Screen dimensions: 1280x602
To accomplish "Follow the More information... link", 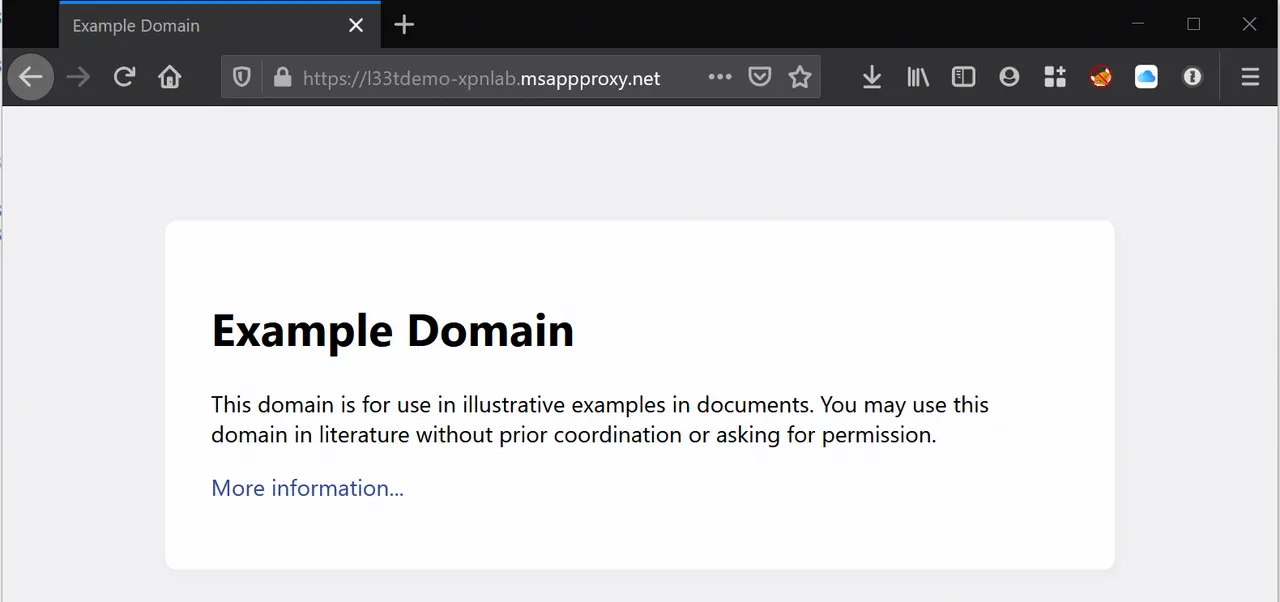I will [x=307, y=488].
